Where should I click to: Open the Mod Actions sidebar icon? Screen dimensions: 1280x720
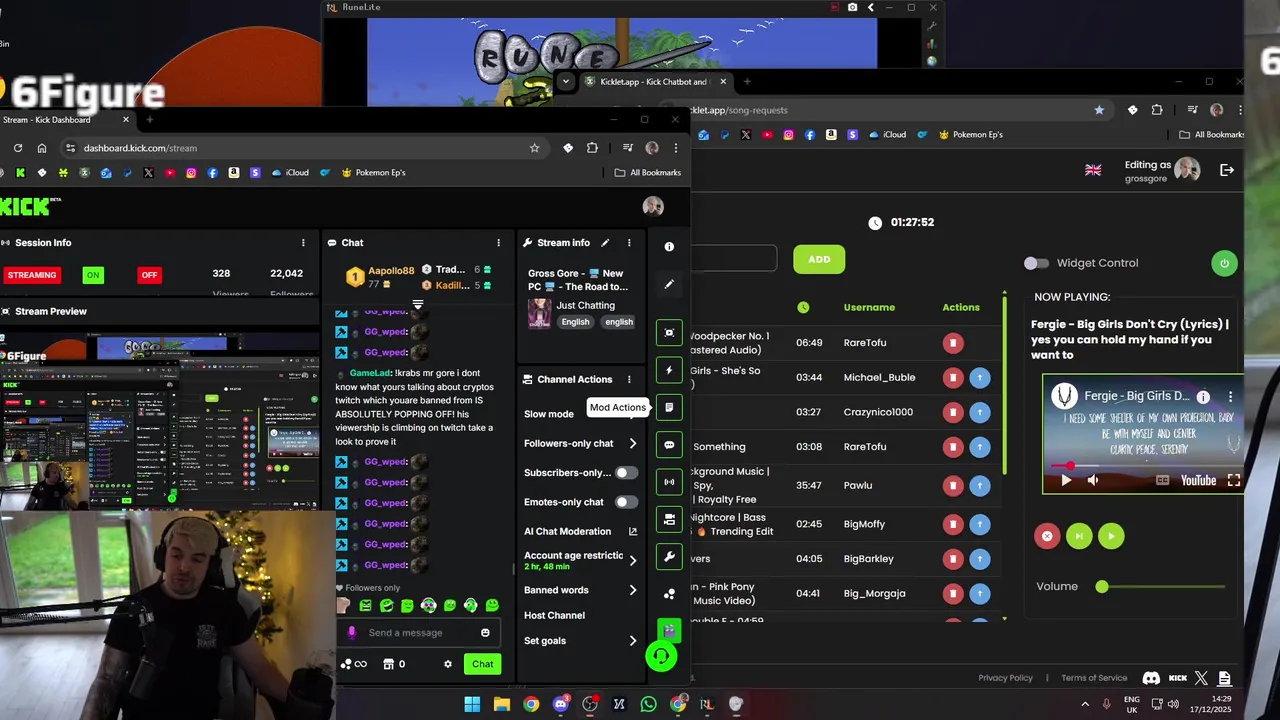(669, 407)
